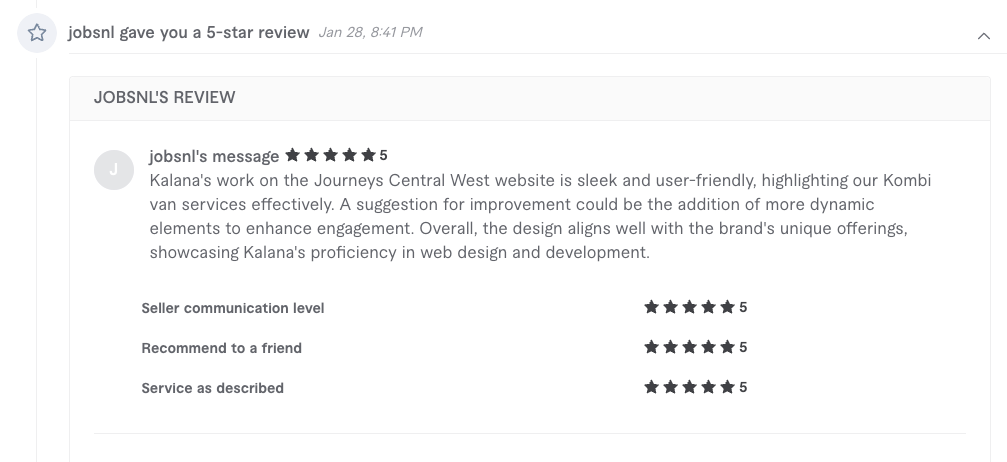Click the review message paragraph text
This screenshot has width=1007, height=462.
540,216
